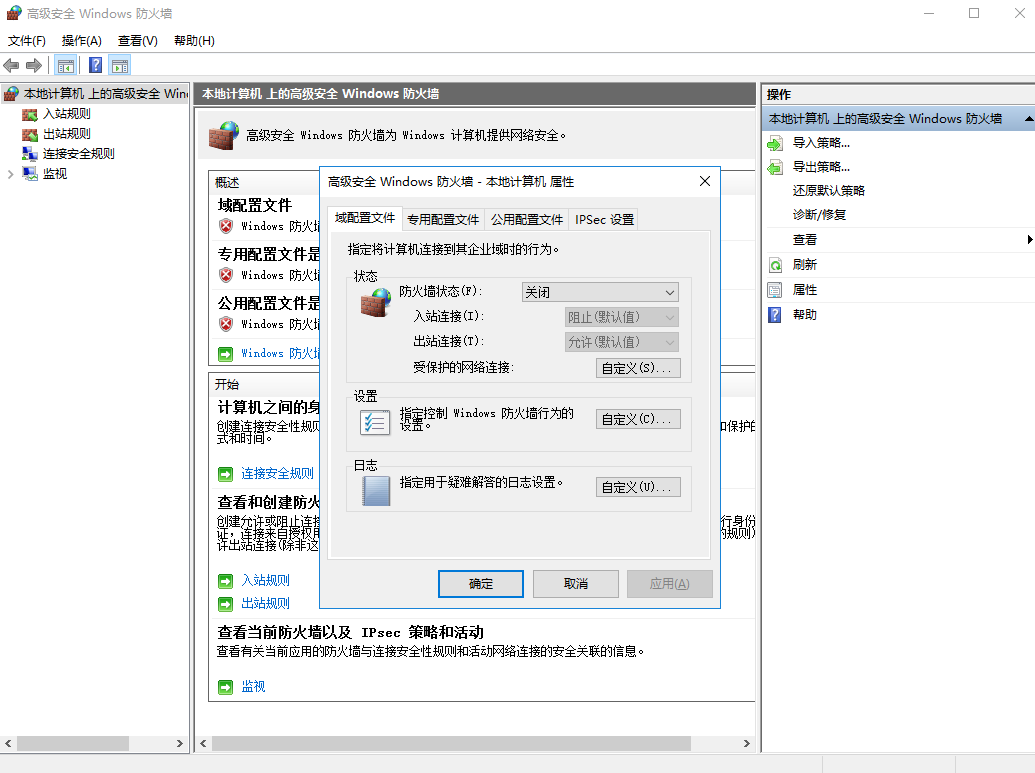Screen dimensions: 1035x773
Task: Collapse the actions section header arrow
Action: point(1027,118)
